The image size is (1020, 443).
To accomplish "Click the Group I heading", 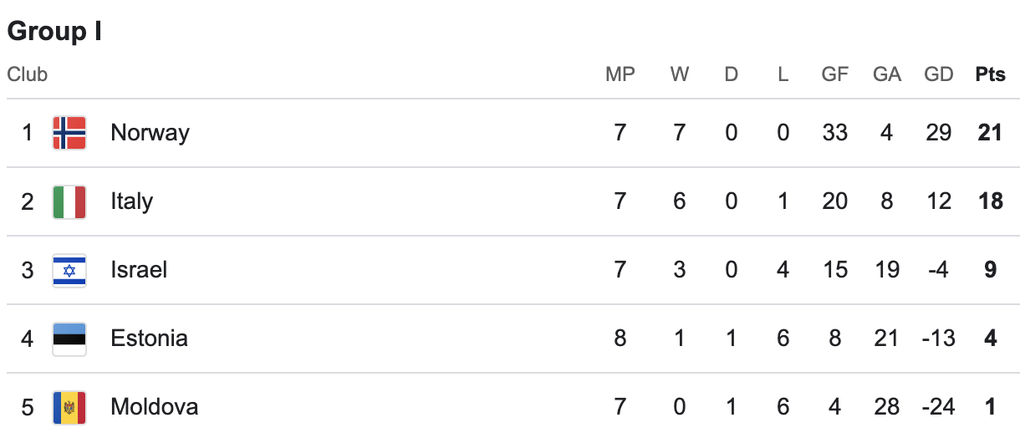I will 55,32.
